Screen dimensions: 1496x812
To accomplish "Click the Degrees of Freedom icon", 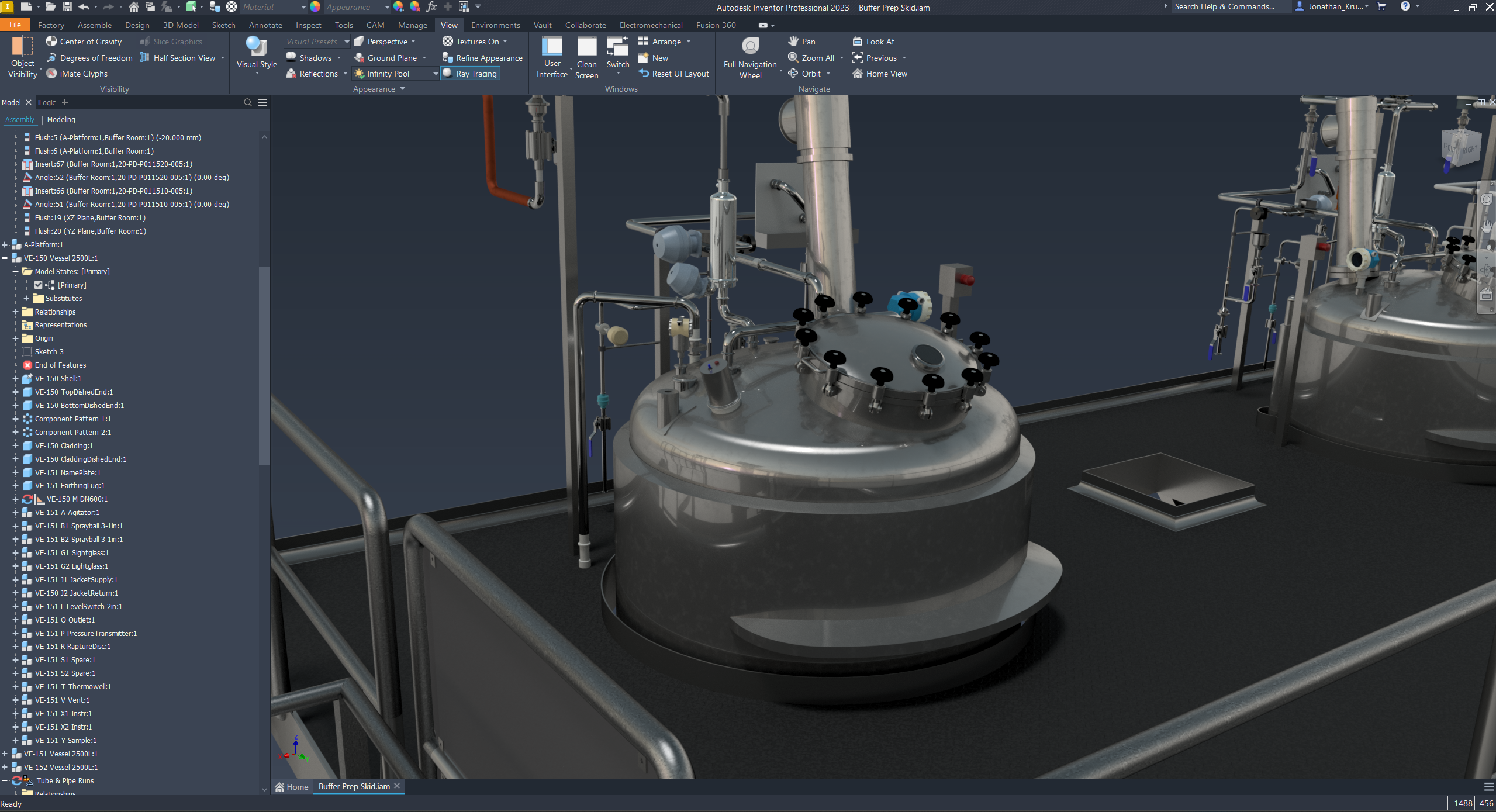I will pos(51,58).
